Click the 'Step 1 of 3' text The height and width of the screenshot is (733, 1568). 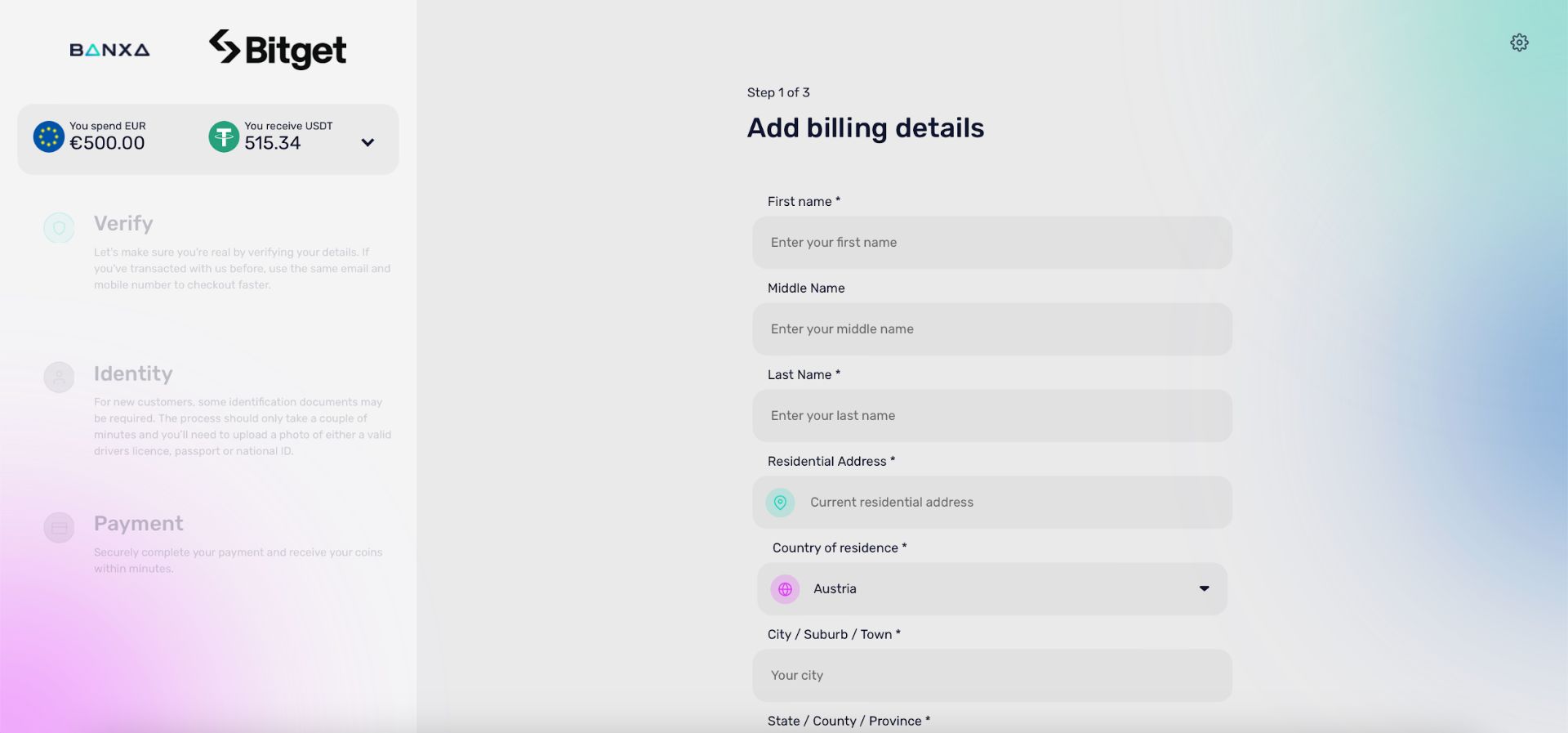tap(778, 92)
